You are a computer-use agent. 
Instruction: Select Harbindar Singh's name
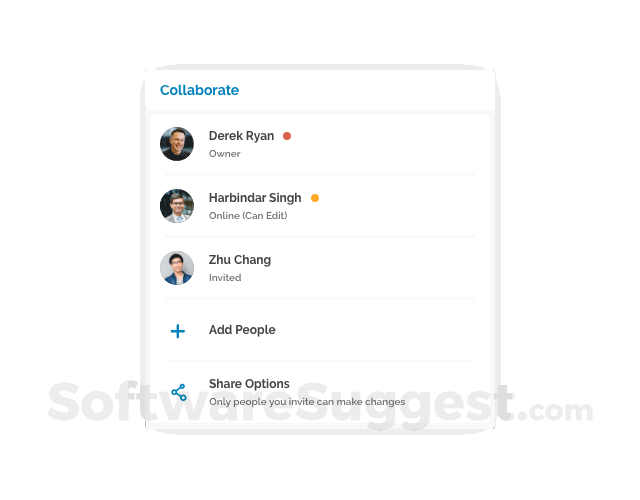point(255,198)
